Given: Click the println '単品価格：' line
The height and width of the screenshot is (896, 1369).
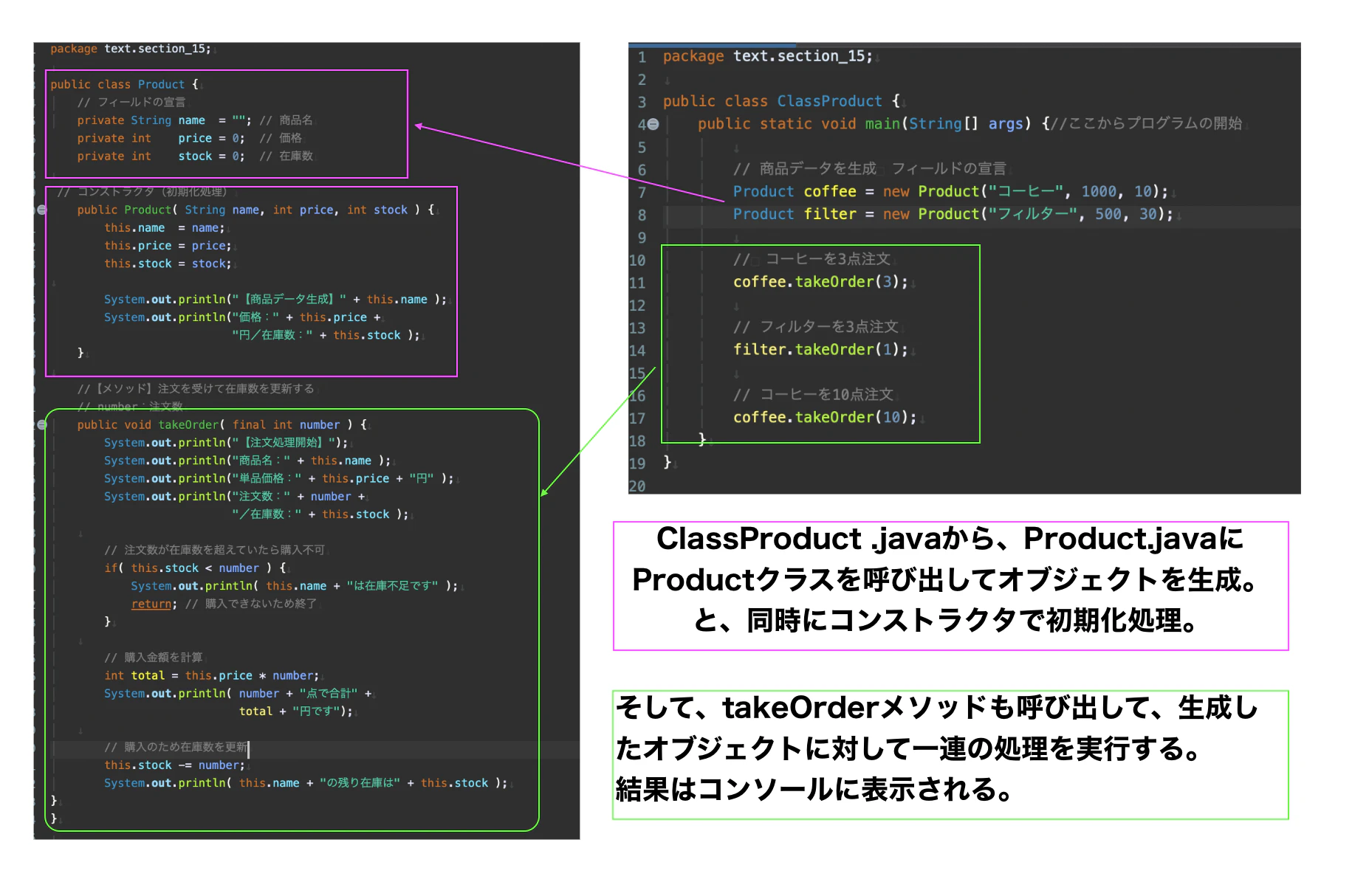Looking at the screenshot, I should (x=279, y=479).
